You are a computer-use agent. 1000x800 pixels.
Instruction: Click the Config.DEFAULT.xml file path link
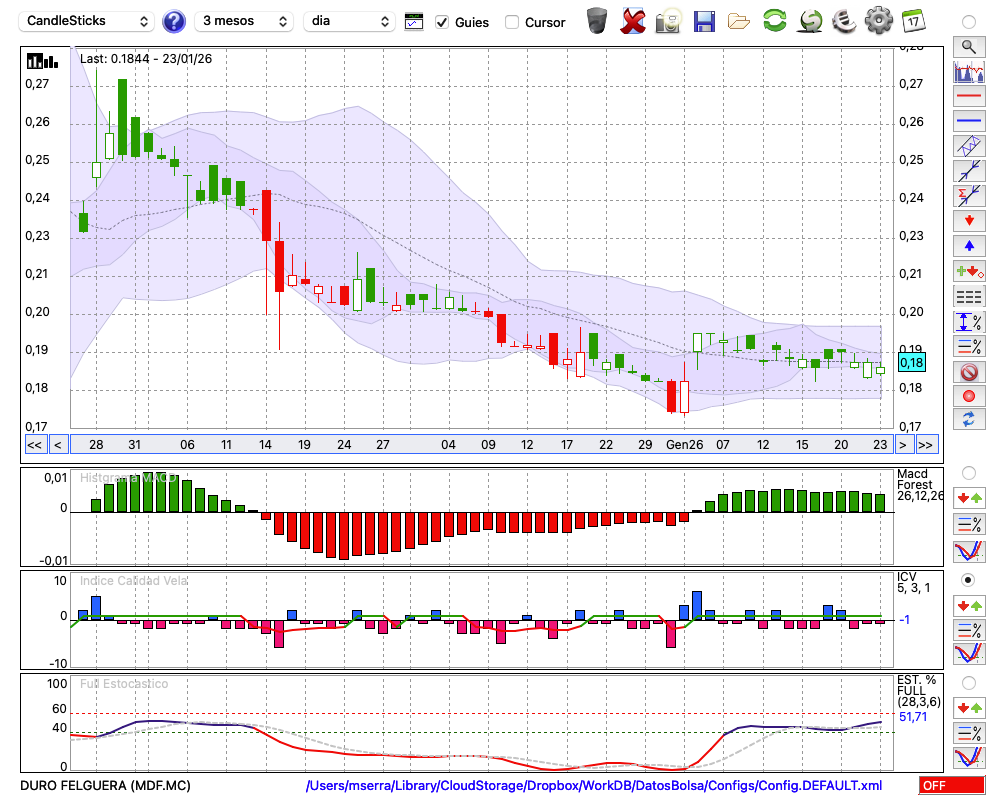click(594, 786)
